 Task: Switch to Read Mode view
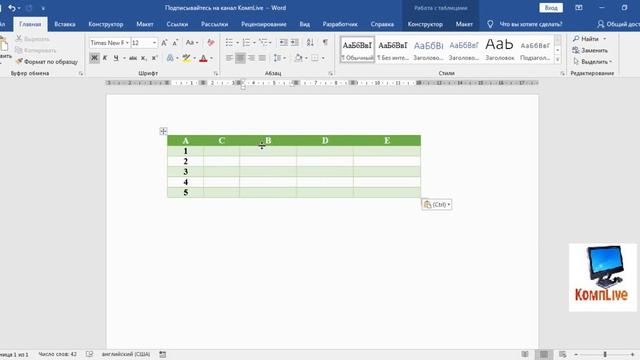coord(525,354)
